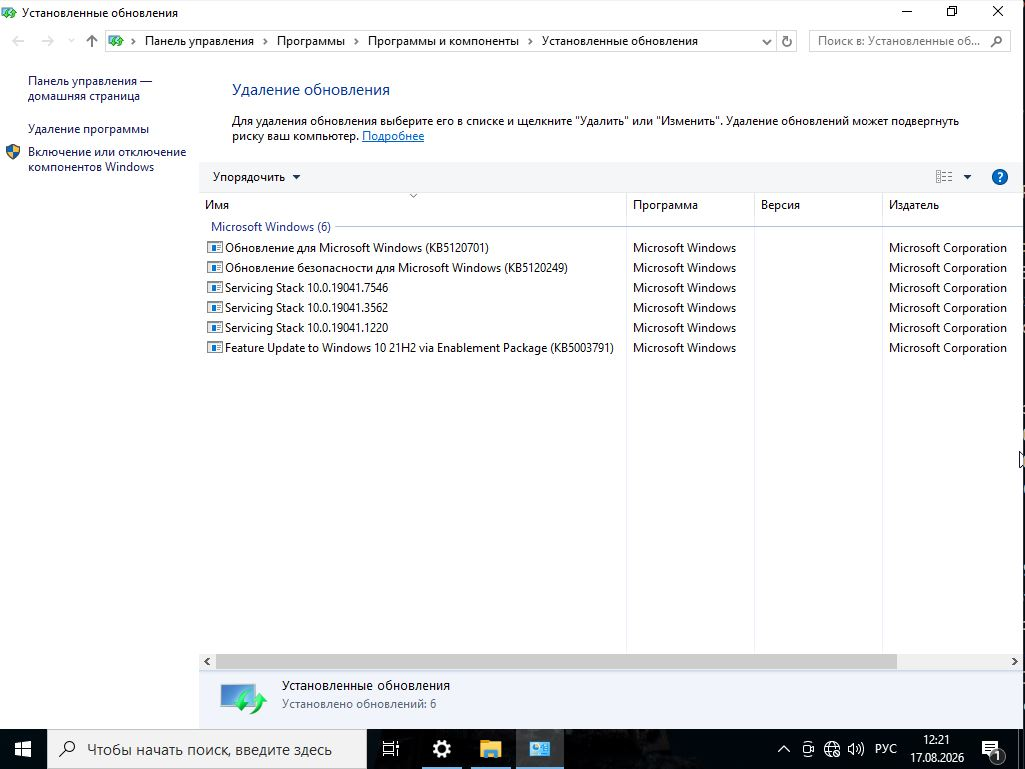1025x769 pixels.
Task: Expand the view options dropdown arrow
Action: pos(967,177)
